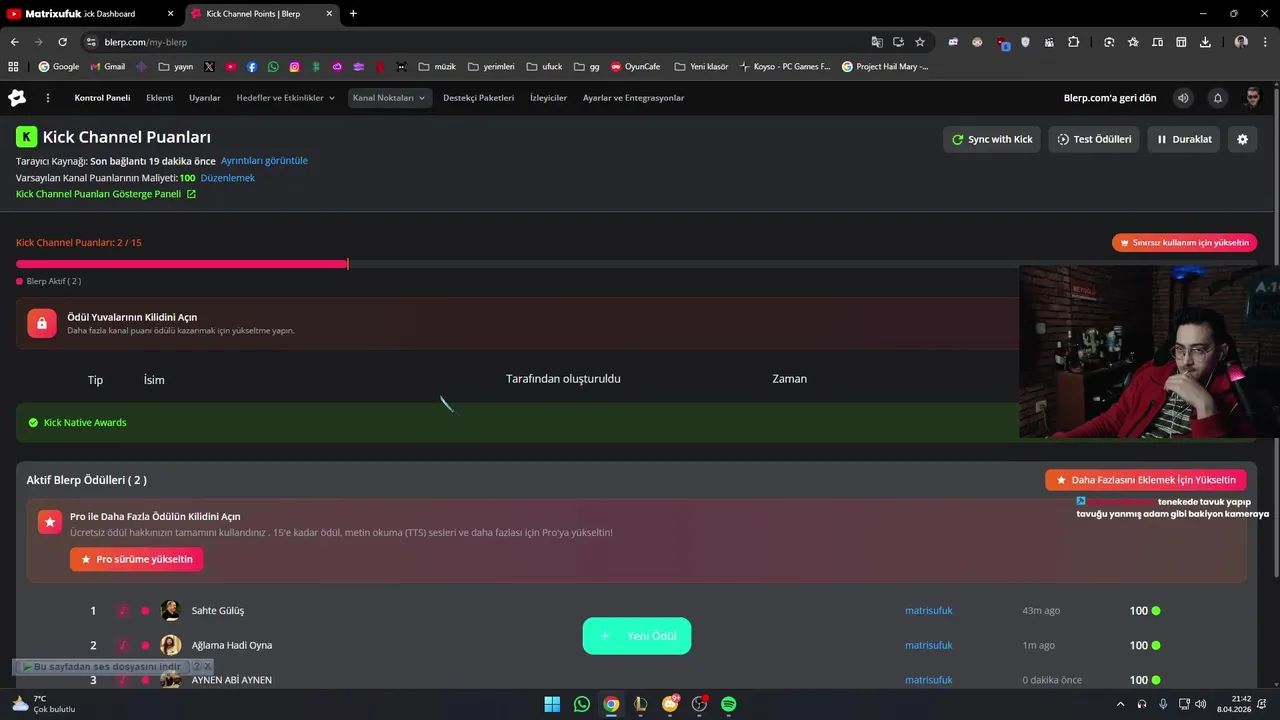Click the music note icon of Ağlama Hadi Oyna

click(x=123, y=646)
